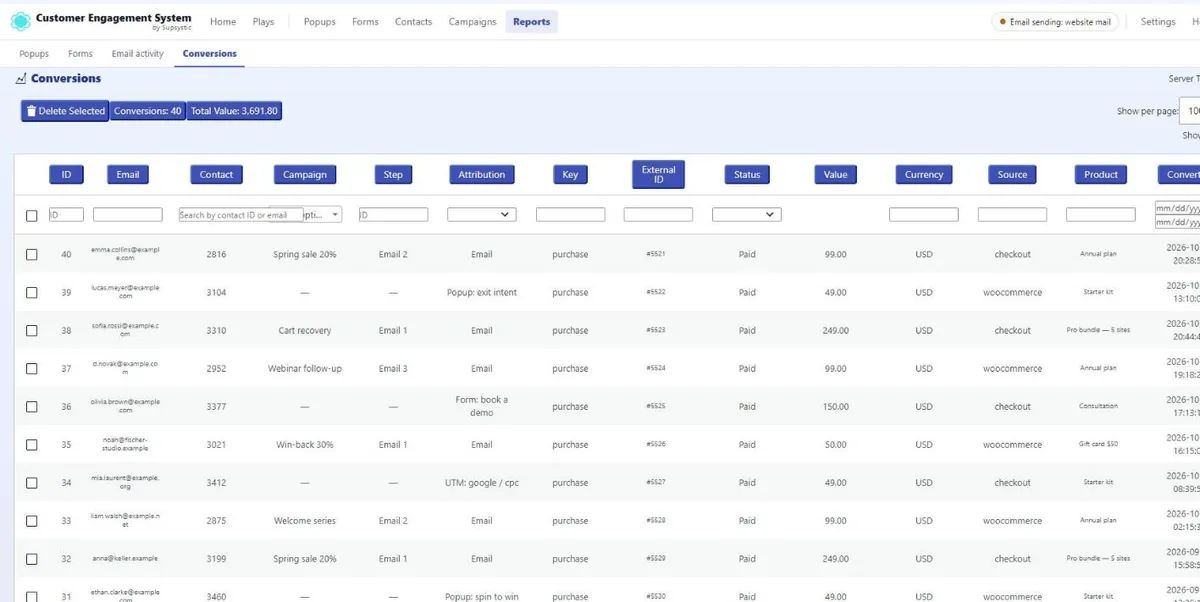
Task: Click contact 2816 in the first row
Action: point(216,254)
